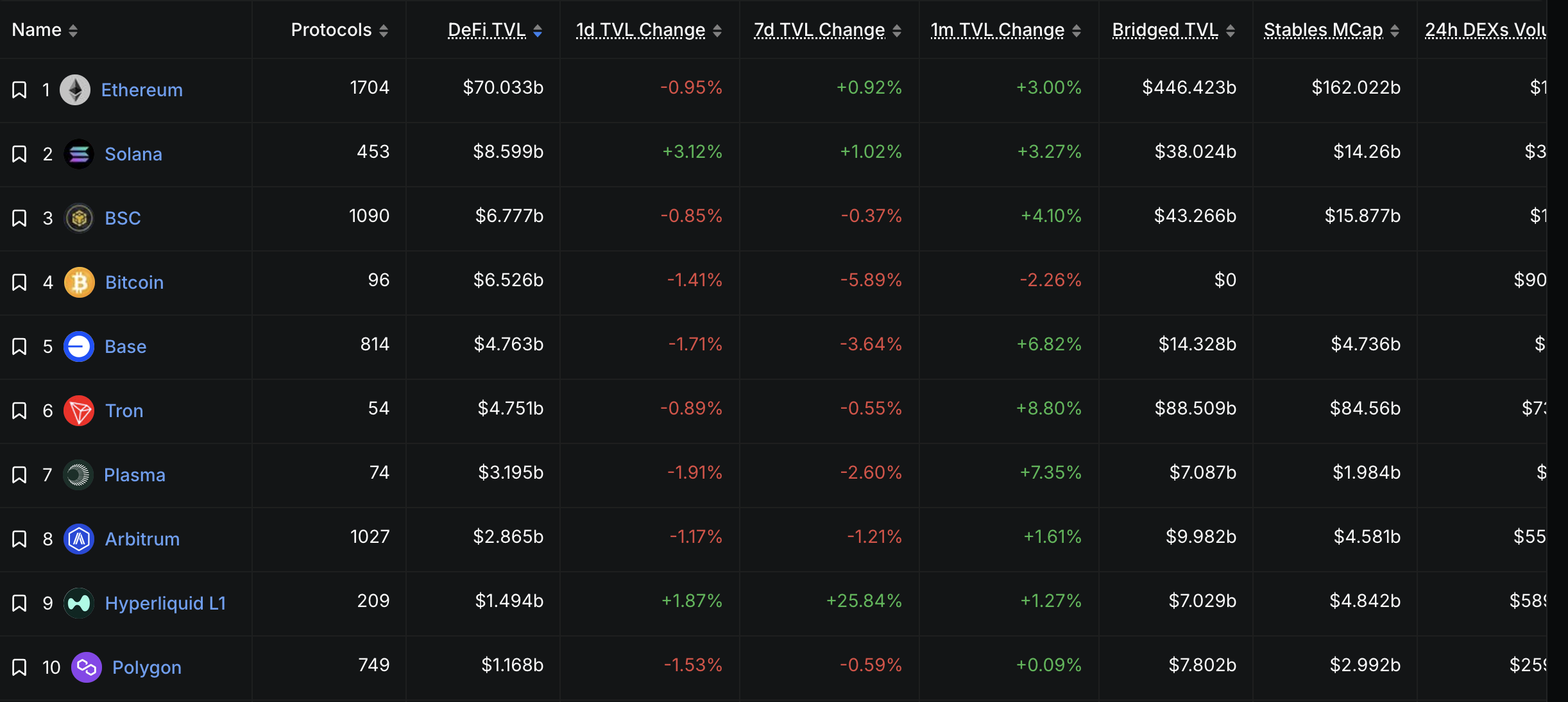Bookmark the Ethereum row
The height and width of the screenshot is (702, 1568).
point(19,90)
